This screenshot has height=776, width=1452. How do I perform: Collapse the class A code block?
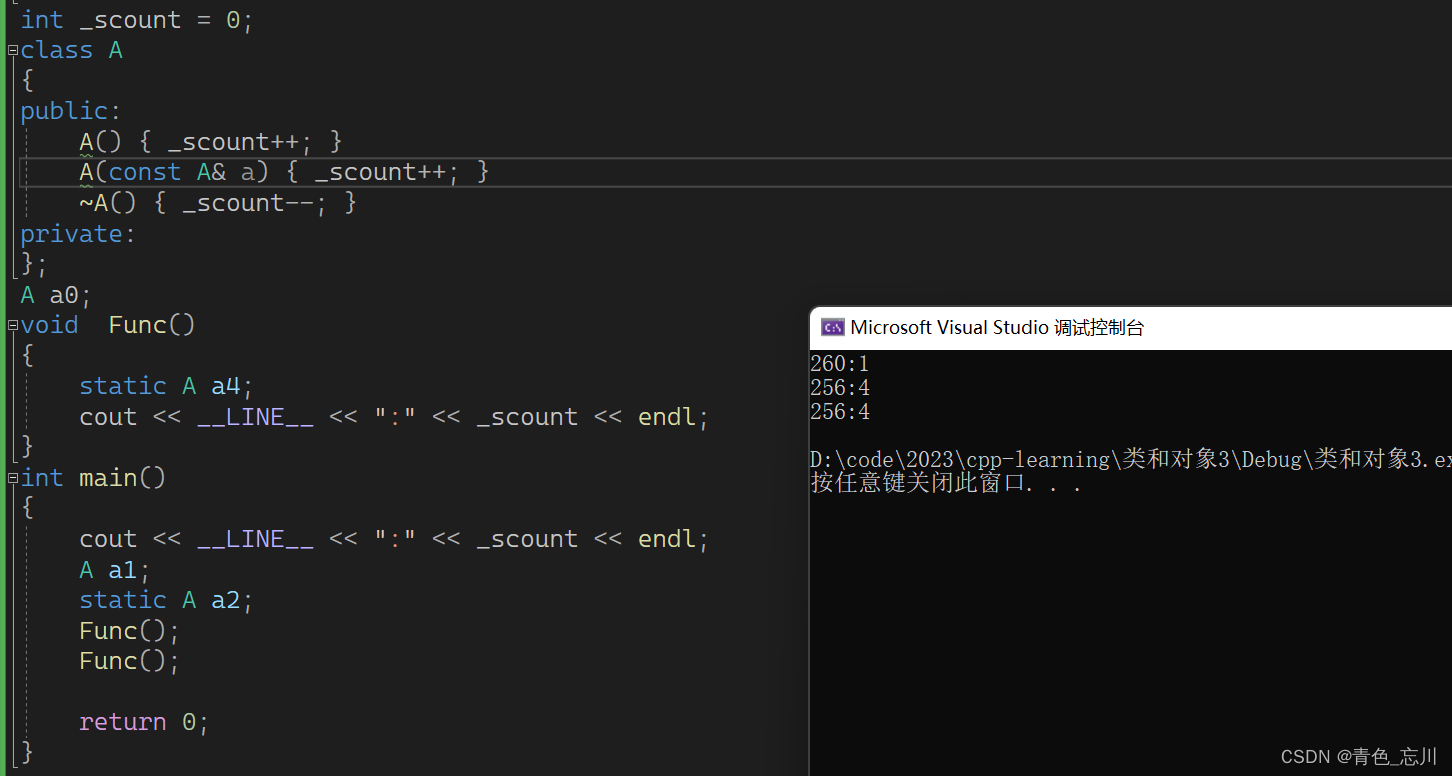tap(13, 50)
